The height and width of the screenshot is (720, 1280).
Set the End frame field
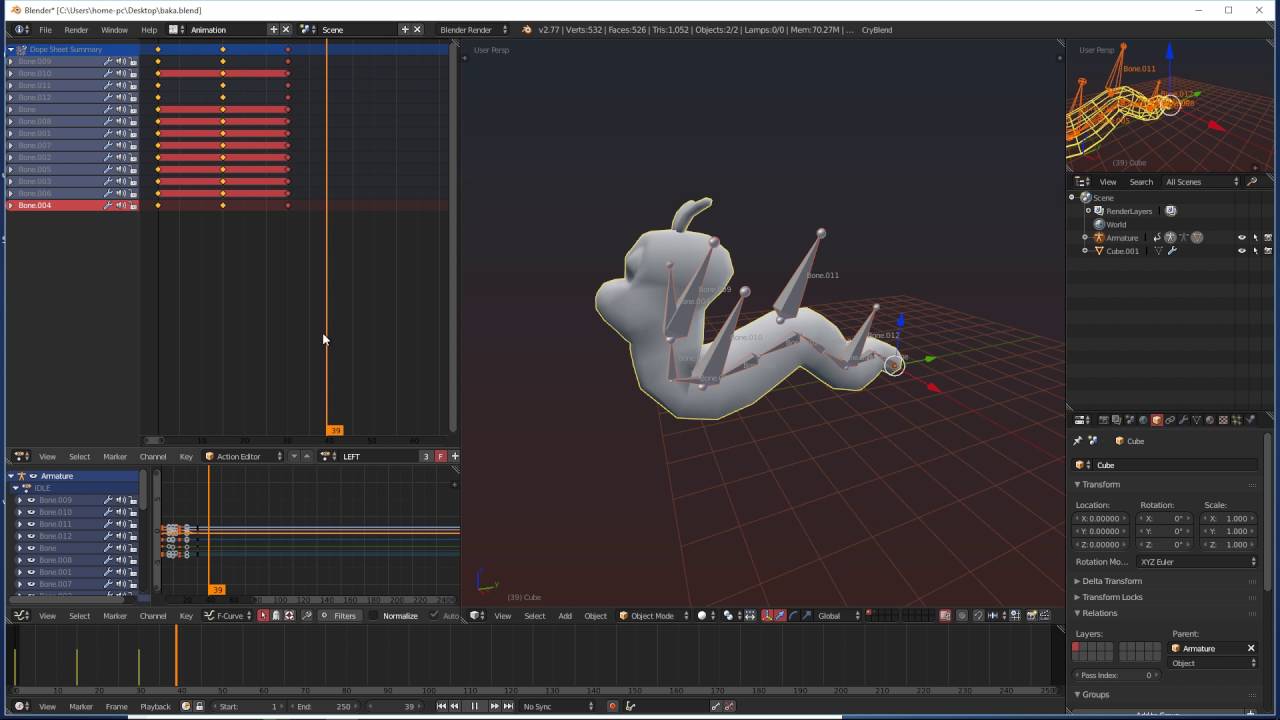tap(326, 707)
